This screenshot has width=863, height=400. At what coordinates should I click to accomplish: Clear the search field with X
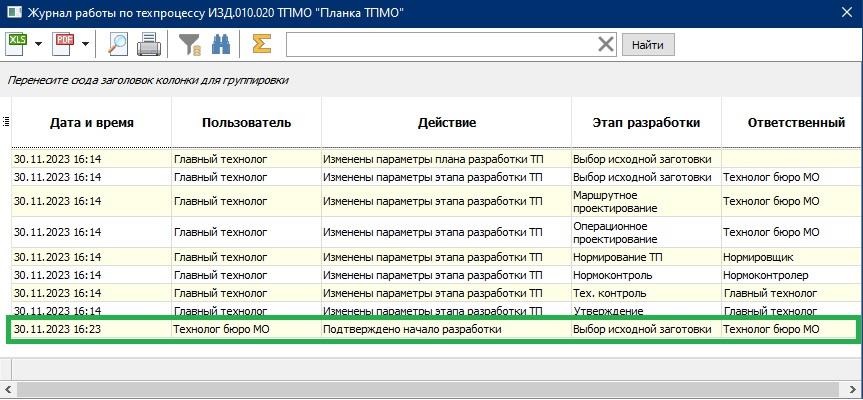pos(606,44)
